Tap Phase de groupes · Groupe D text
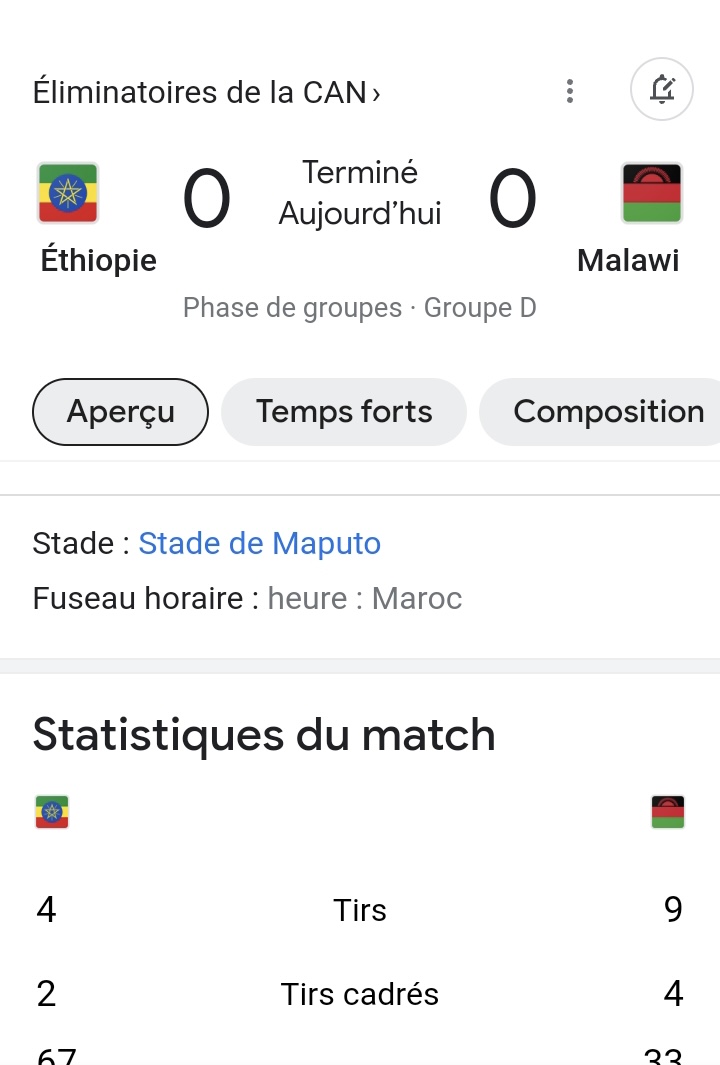This screenshot has height=1065, width=720. pos(360,308)
